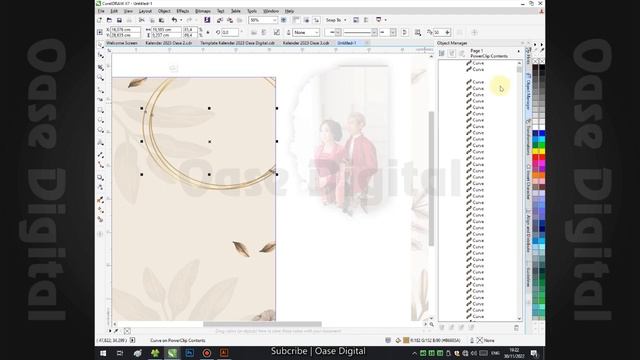
Task: Toggle the lock ratio button
Action: coord(208,32)
